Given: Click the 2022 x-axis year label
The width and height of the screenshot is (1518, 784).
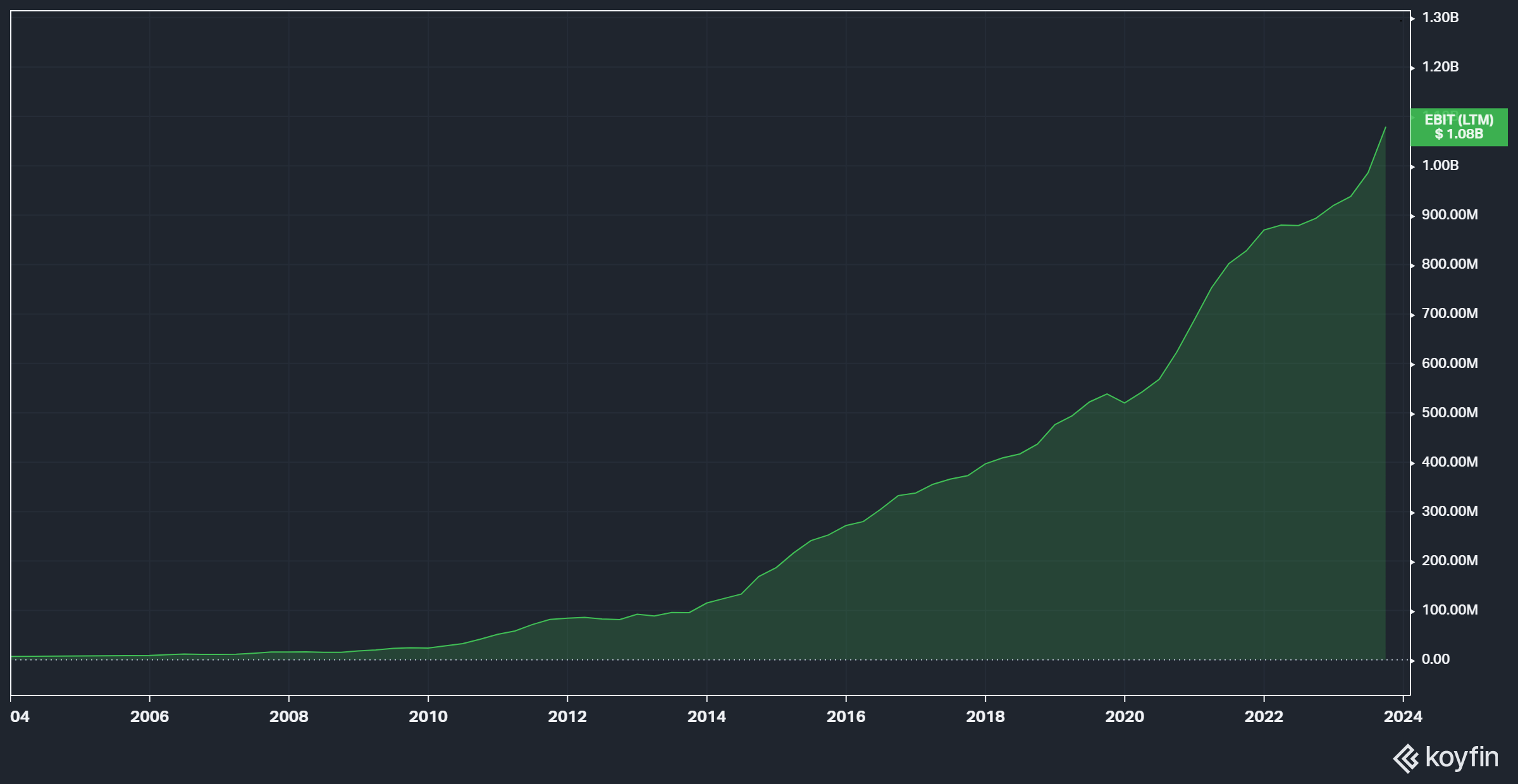Looking at the screenshot, I should (1264, 716).
